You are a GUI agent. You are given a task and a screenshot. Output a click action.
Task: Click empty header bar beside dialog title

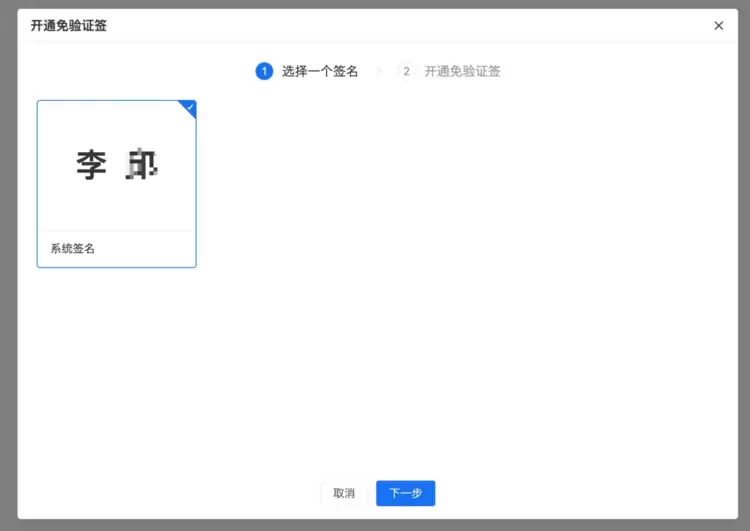point(407,26)
